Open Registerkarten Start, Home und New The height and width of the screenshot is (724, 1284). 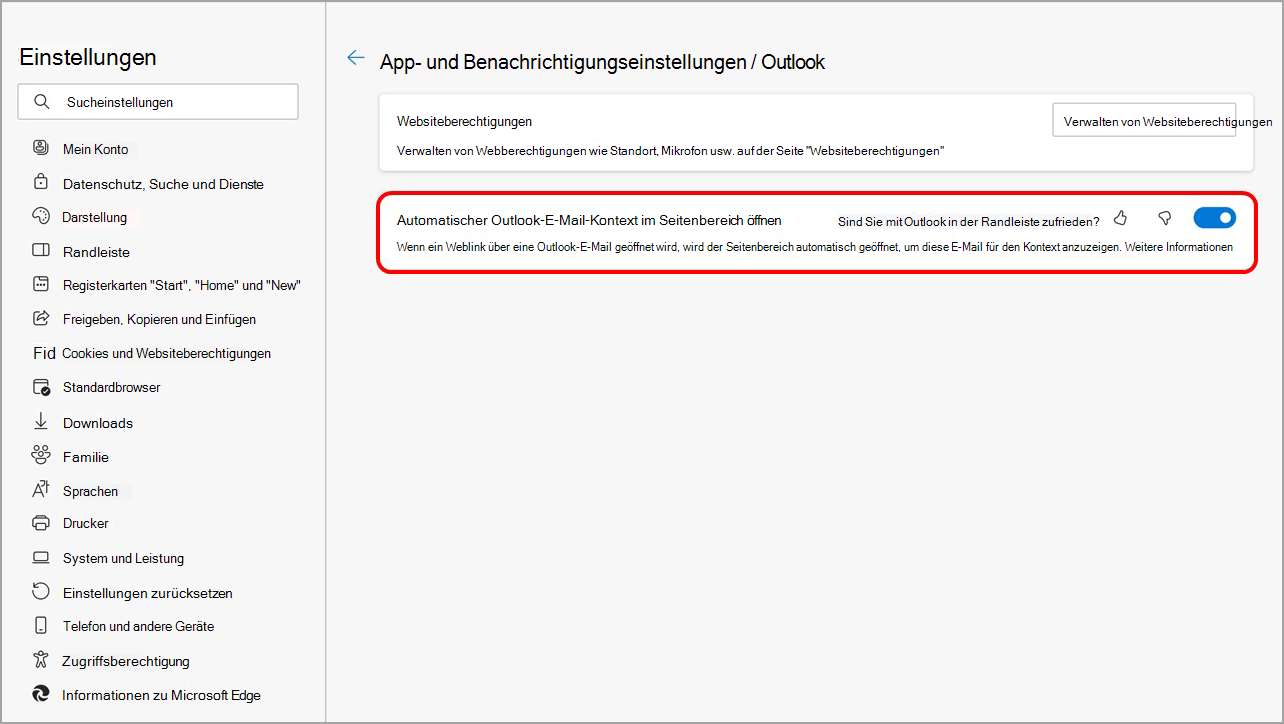(182, 285)
